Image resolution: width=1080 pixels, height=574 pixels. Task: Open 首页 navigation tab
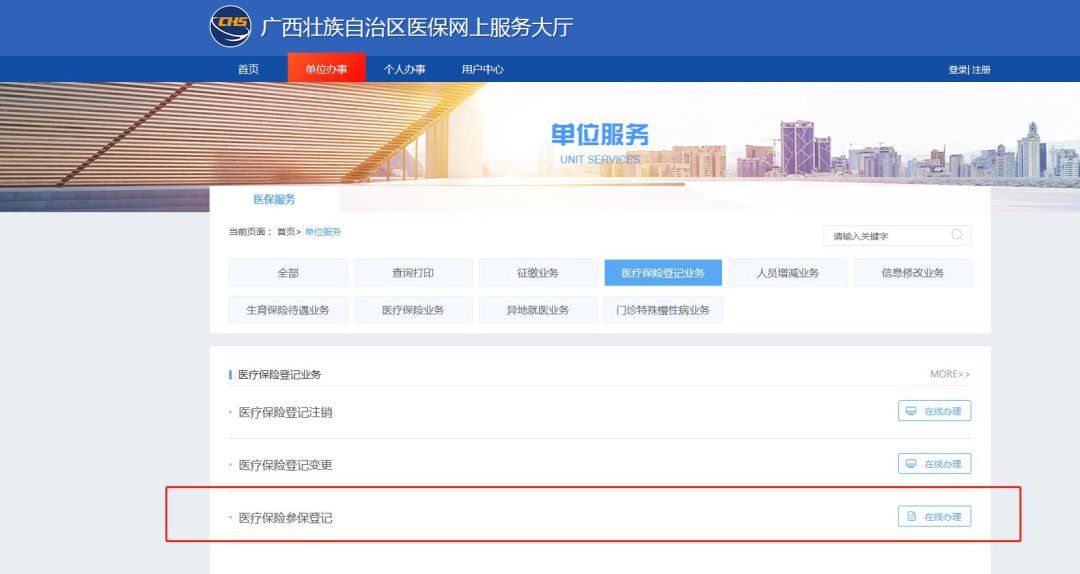[249, 69]
